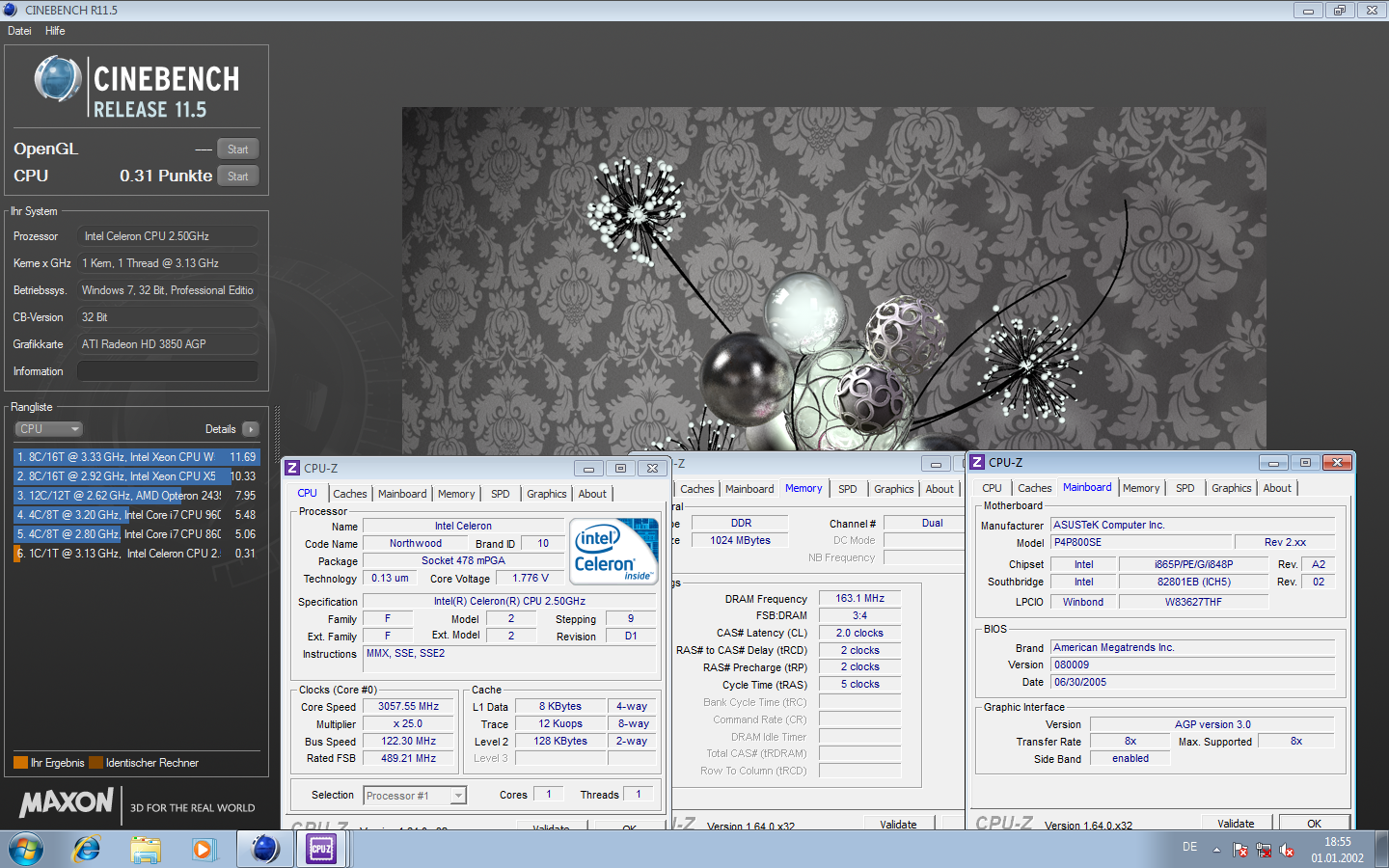The width and height of the screenshot is (1389, 868).
Task: Open Graphics tab in middle CPU-Z window
Action: pyautogui.click(x=894, y=489)
